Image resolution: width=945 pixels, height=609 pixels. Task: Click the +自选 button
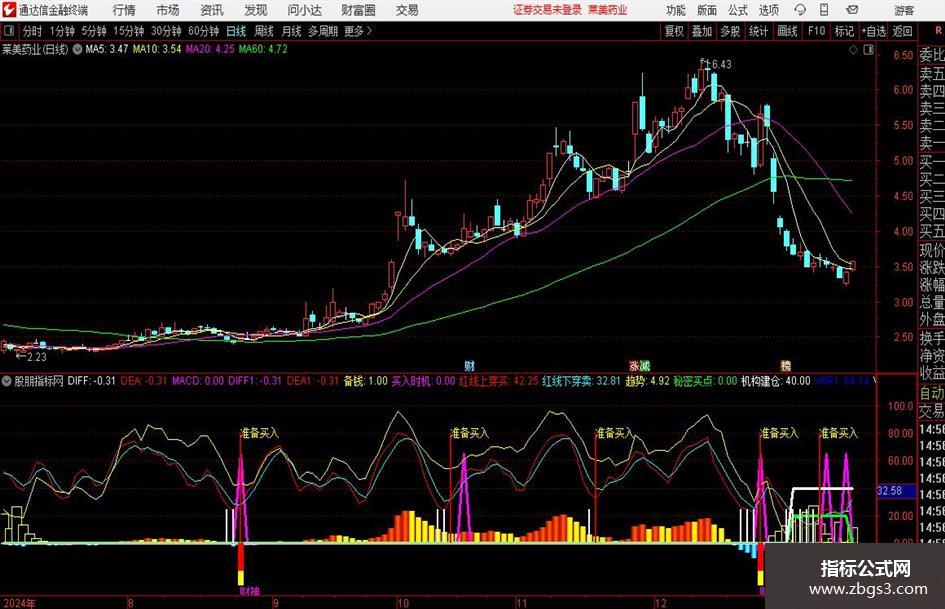pyautogui.click(x=873, y=31)
